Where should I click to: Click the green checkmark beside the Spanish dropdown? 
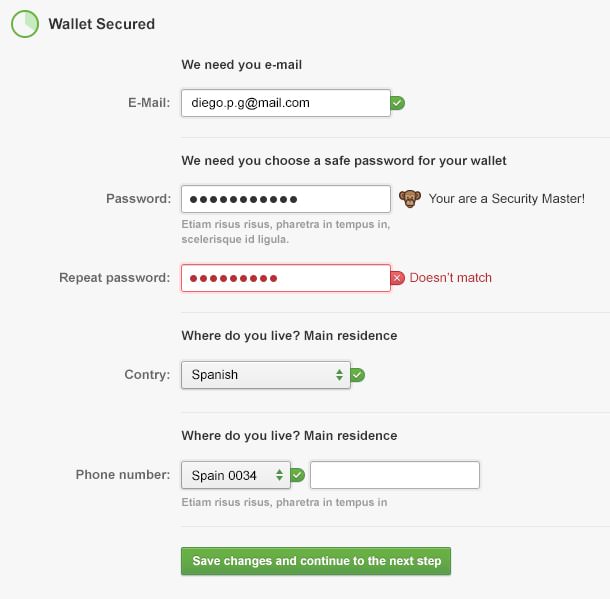coord(358,375)
